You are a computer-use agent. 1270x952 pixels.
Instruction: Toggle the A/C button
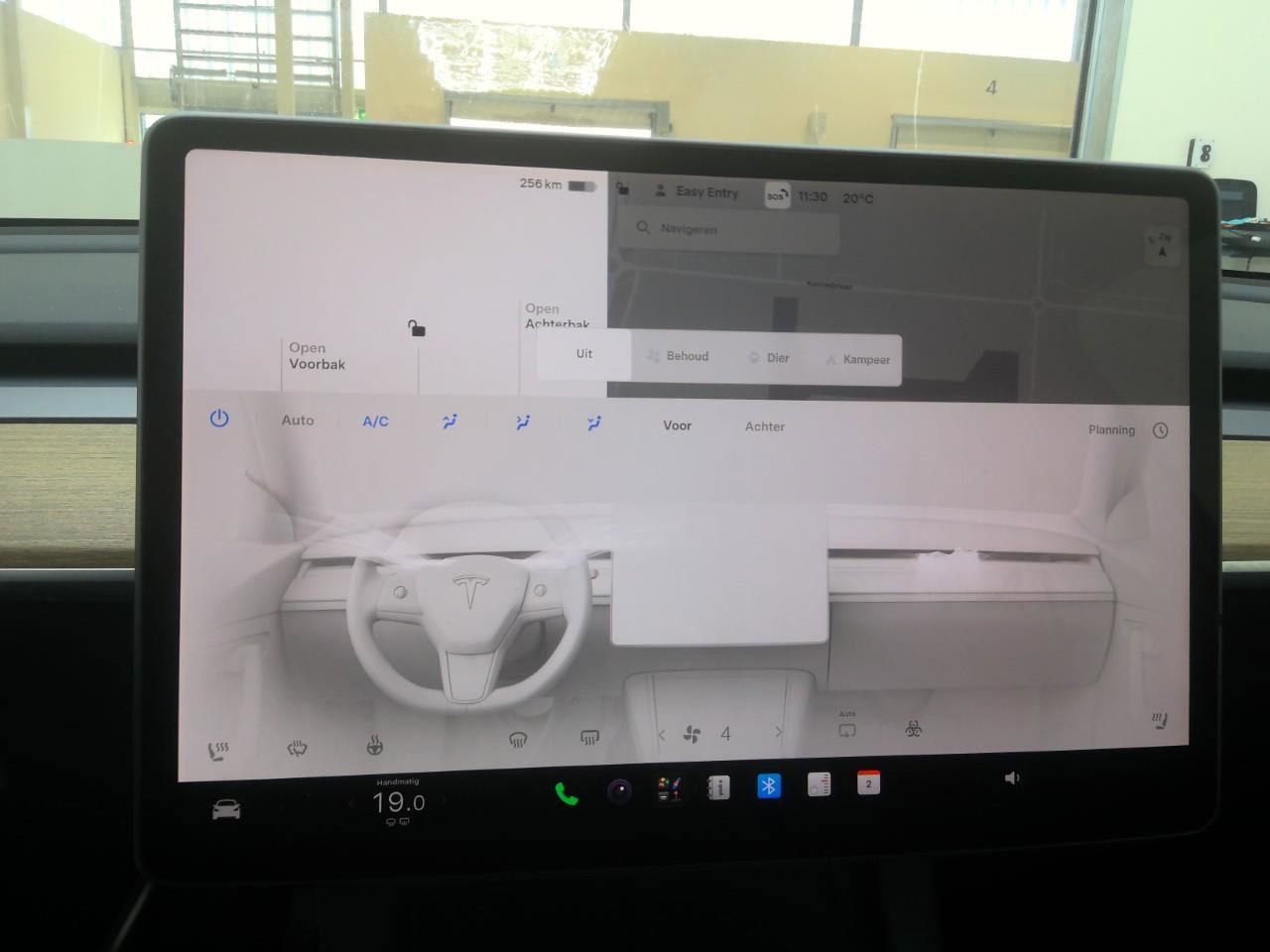click(x=375, y=421)
